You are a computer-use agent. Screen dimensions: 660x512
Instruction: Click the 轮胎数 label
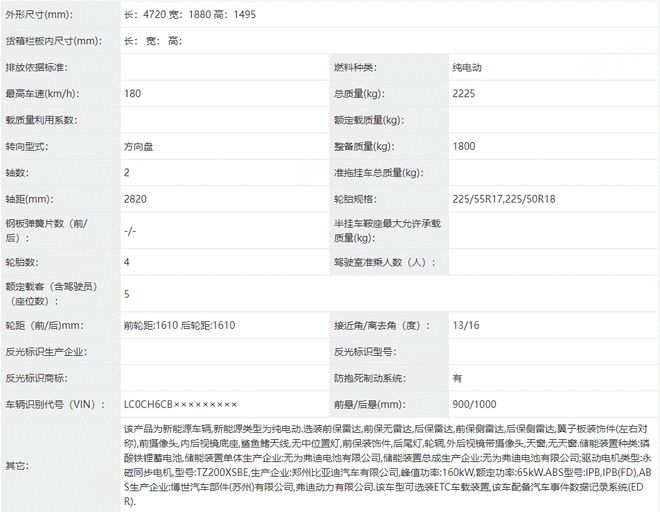(x=22, y=262)
